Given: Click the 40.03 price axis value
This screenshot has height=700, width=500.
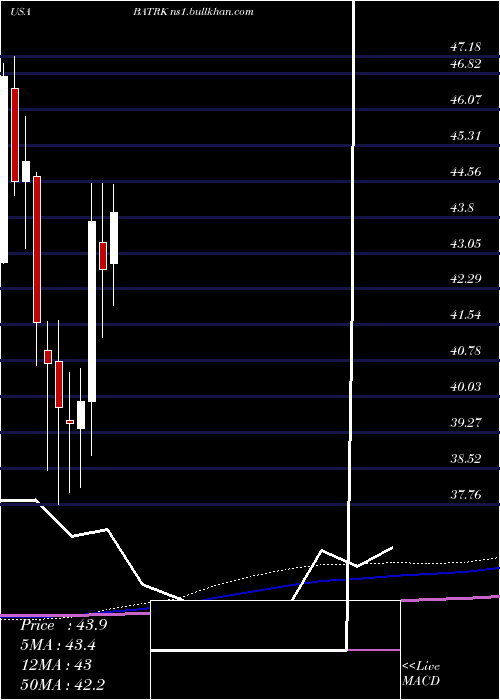Looking at the screenshot, I should click(x=466, y=387).
